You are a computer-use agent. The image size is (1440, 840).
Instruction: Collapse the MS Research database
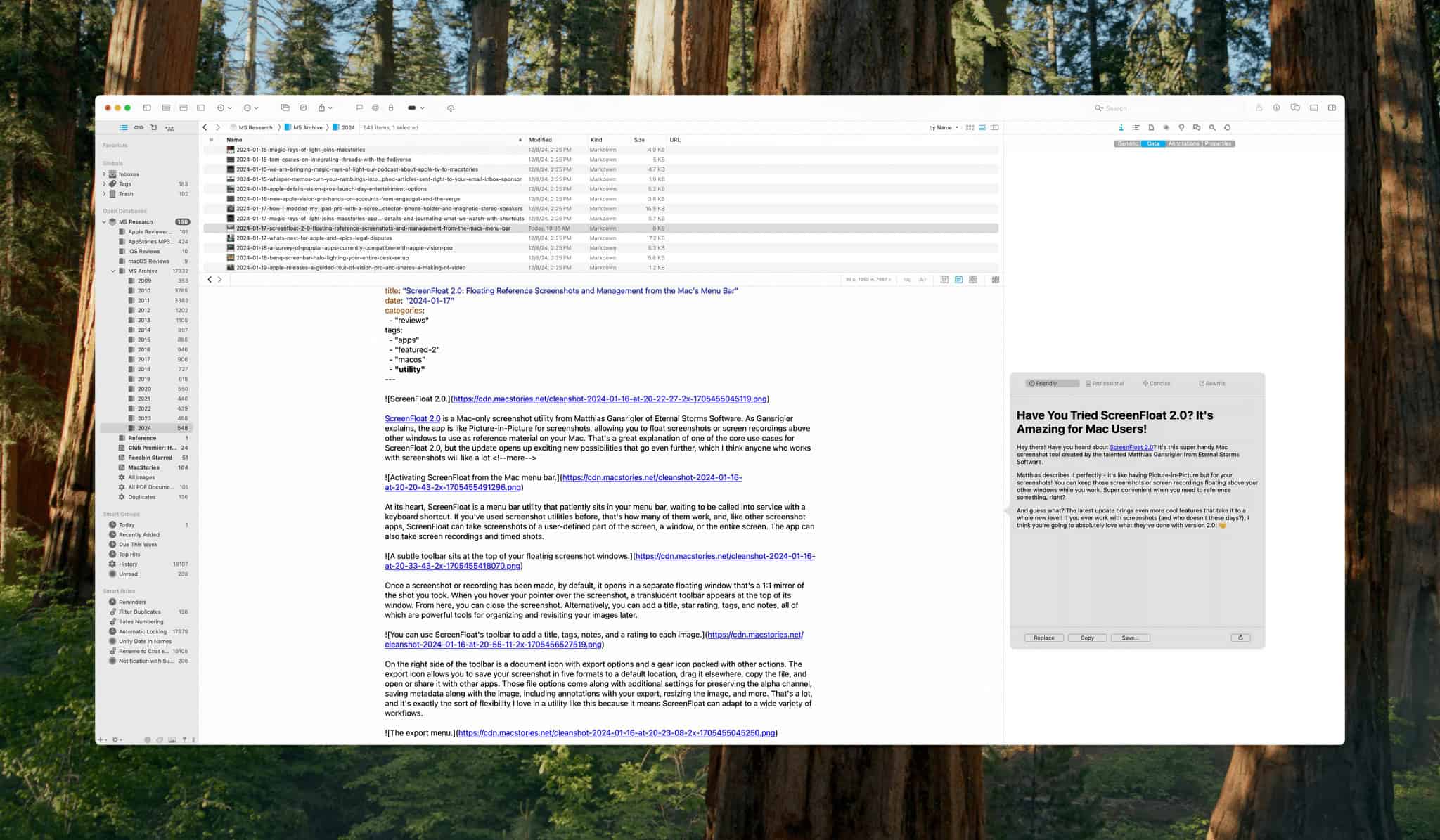pyautogui.click(x=104, y=222)
